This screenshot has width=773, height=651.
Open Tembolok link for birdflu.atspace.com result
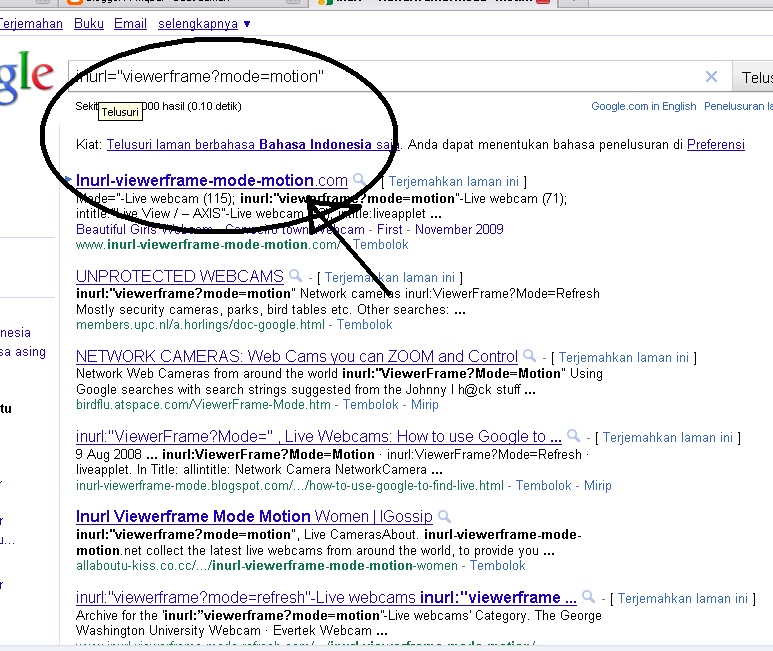point(370,405)
